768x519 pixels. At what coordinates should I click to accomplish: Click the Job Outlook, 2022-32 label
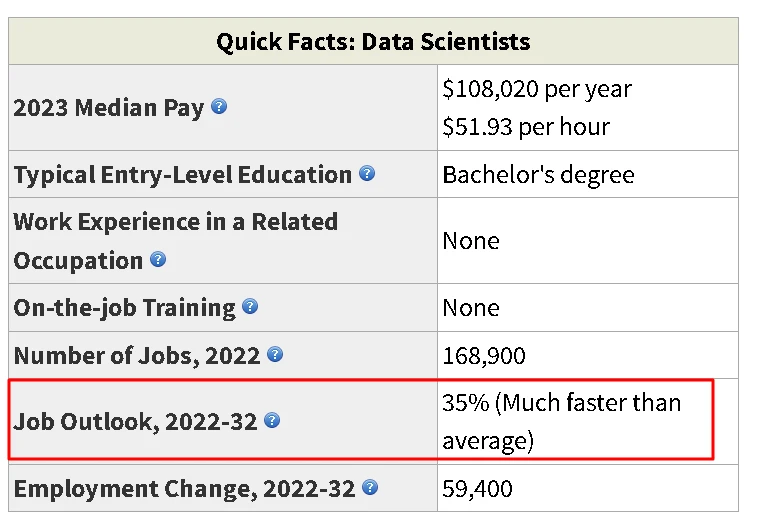point(135,422)
